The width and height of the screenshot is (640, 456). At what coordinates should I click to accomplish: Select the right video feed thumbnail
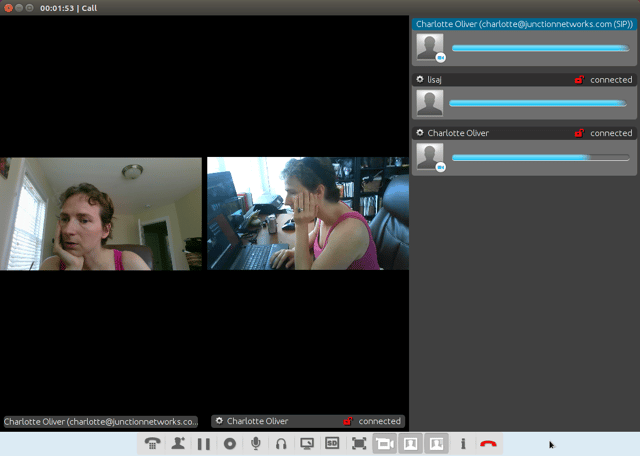click(307, 213)
